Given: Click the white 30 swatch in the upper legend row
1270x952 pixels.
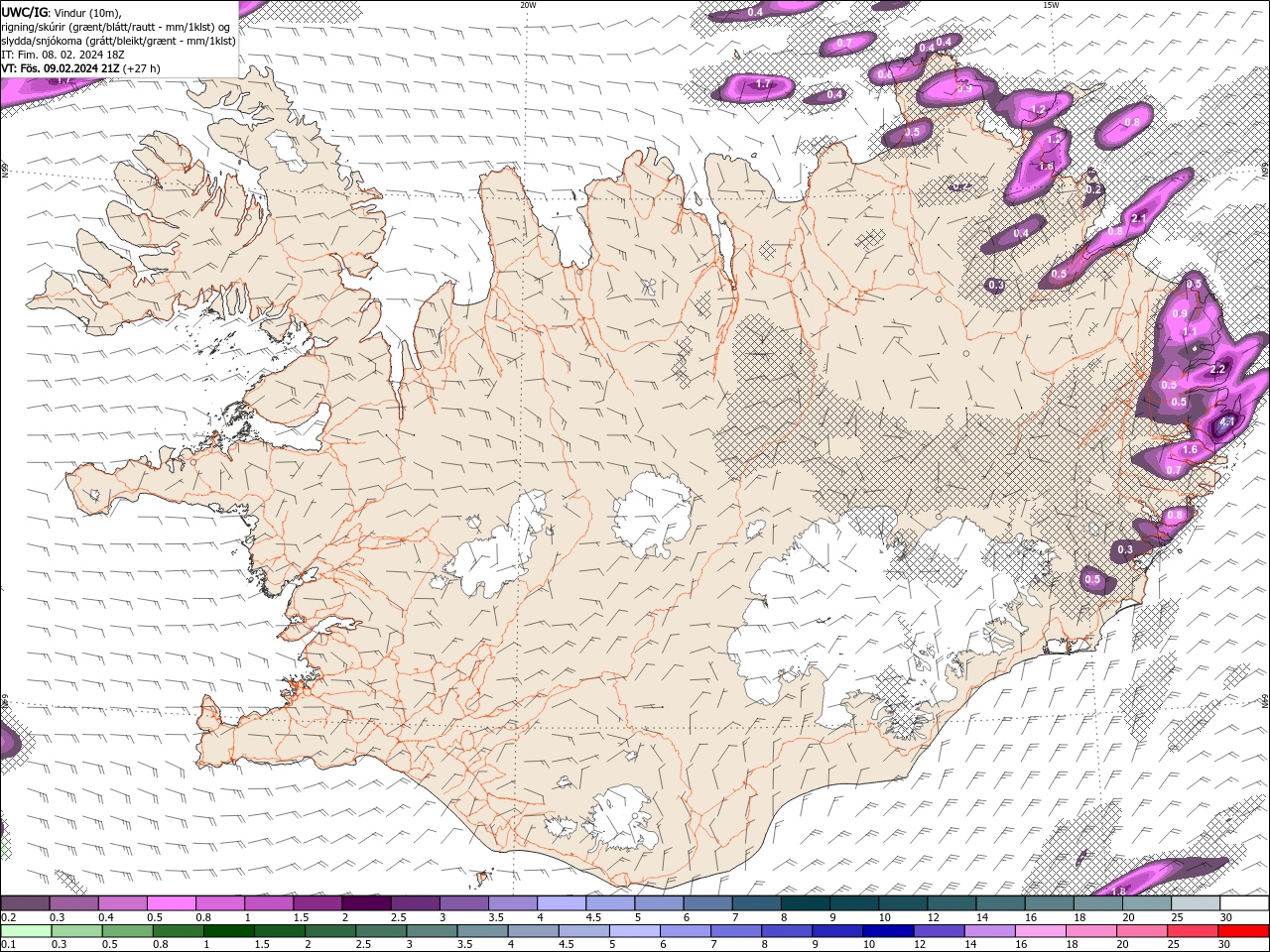Looking at the screenshot, I should (1245, 903).
